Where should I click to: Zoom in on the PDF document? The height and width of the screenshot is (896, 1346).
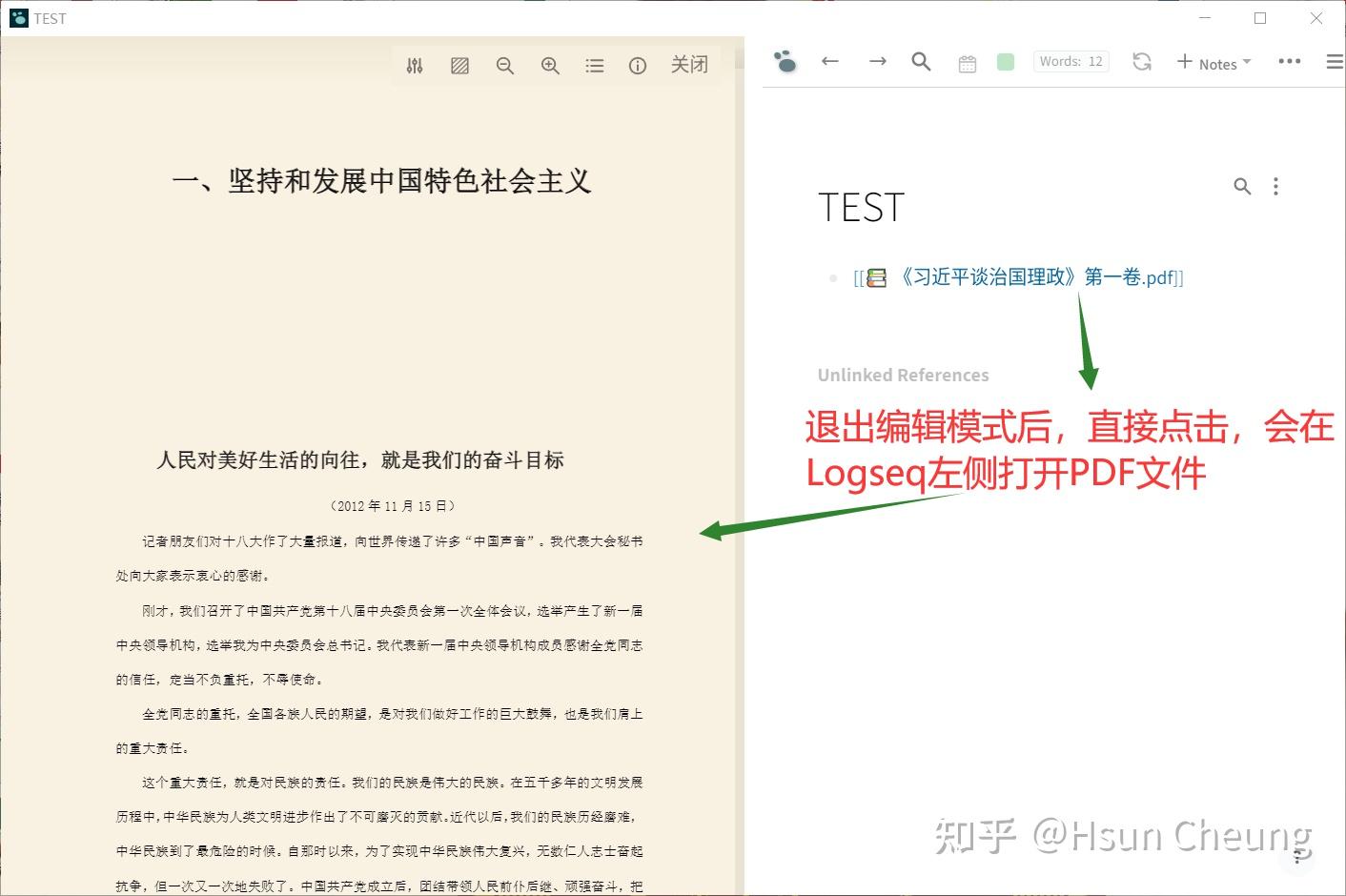550,65
